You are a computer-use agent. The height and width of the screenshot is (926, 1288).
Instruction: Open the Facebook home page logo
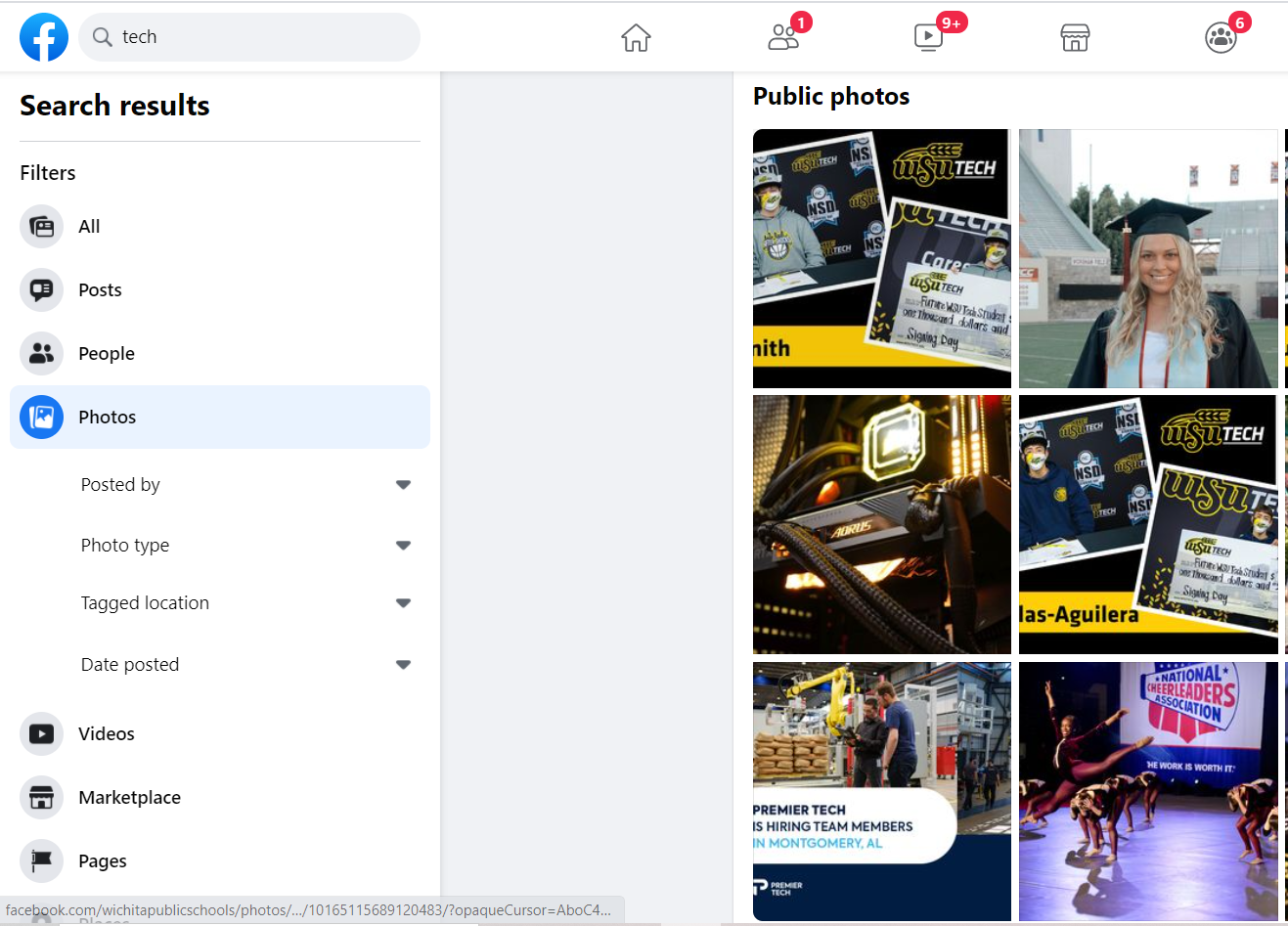pos(44,36)
